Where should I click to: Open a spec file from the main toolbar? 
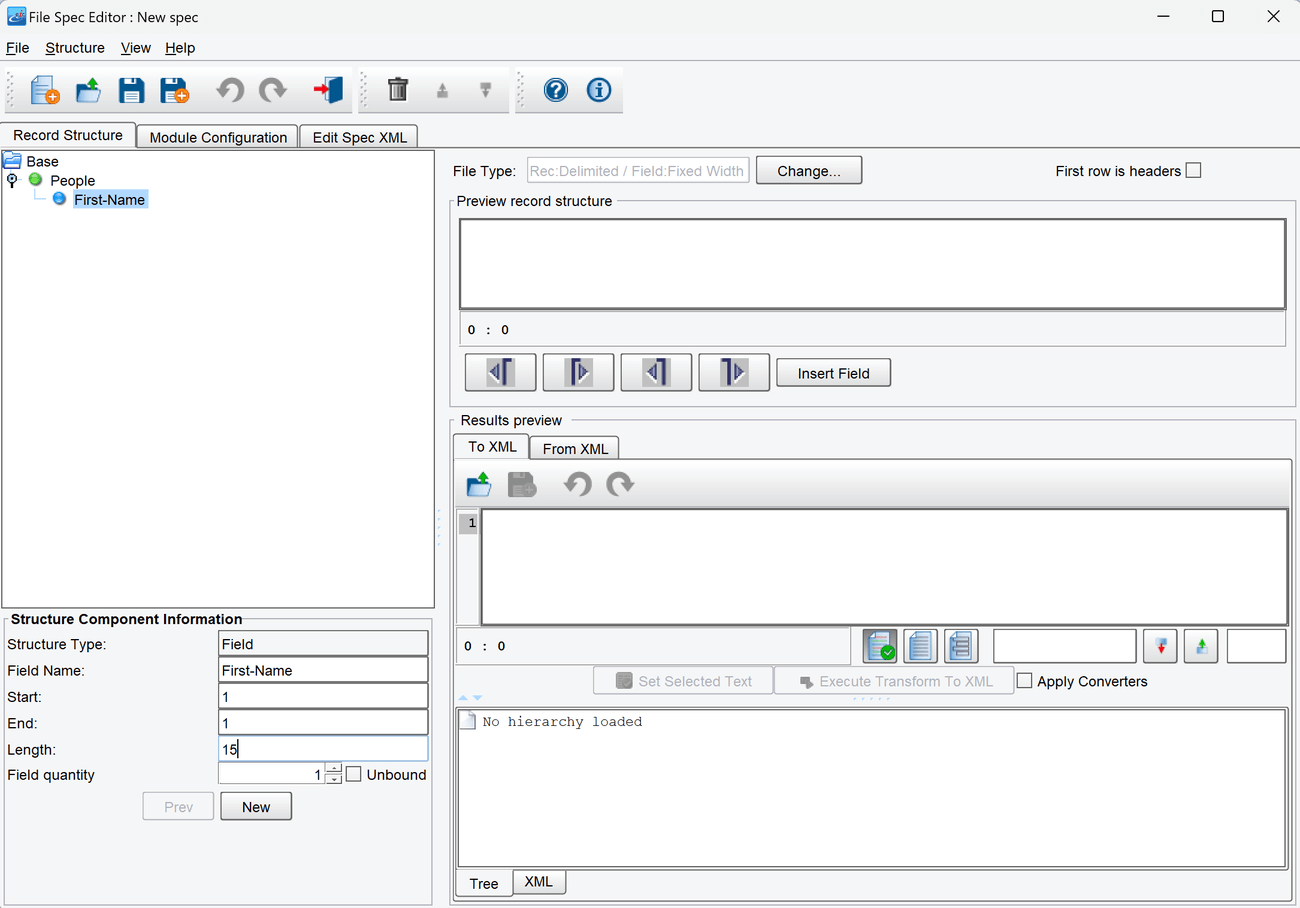(x=88, y=90)
